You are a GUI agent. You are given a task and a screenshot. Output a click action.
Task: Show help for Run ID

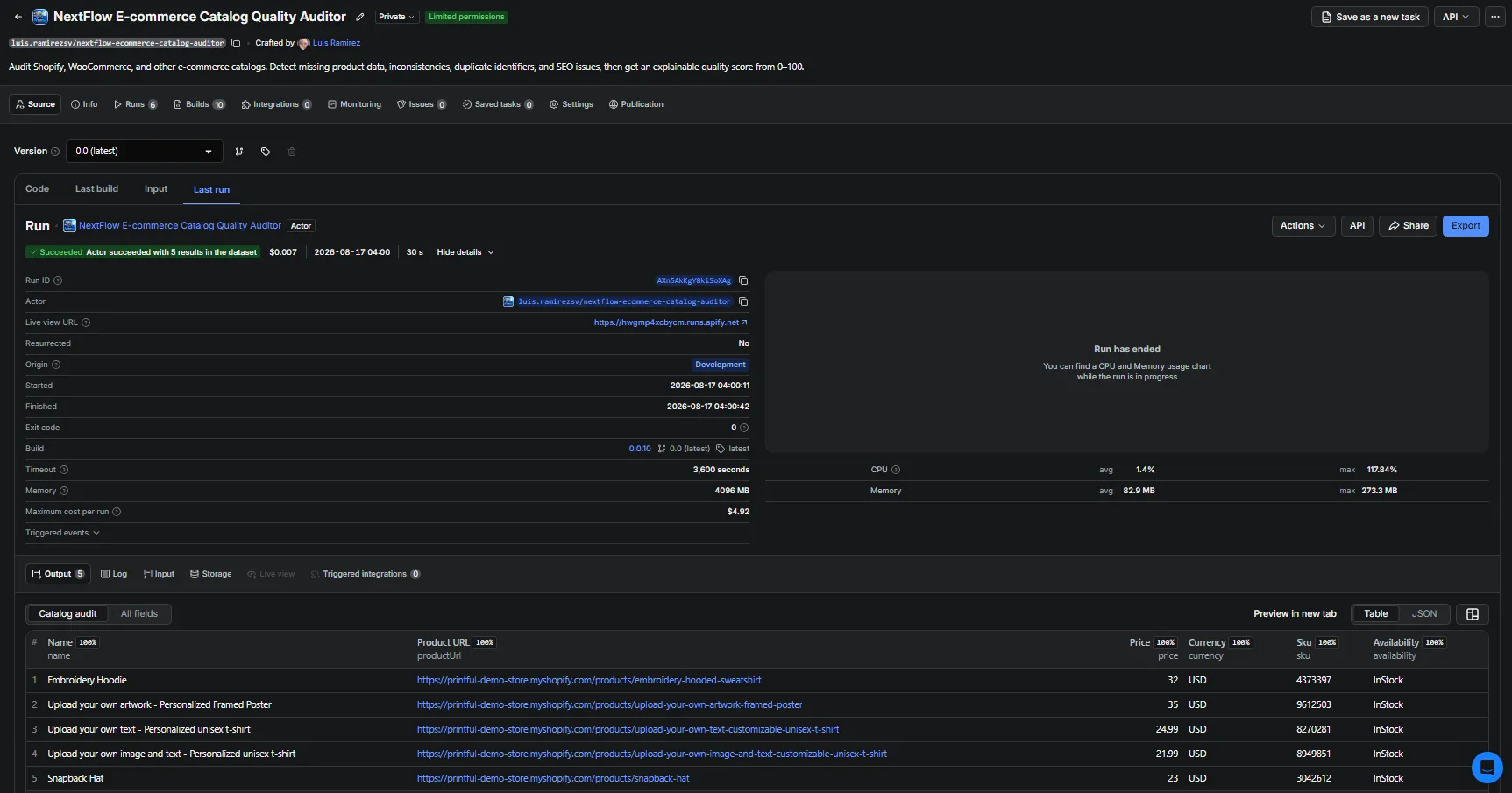click(x=58, y=280)
